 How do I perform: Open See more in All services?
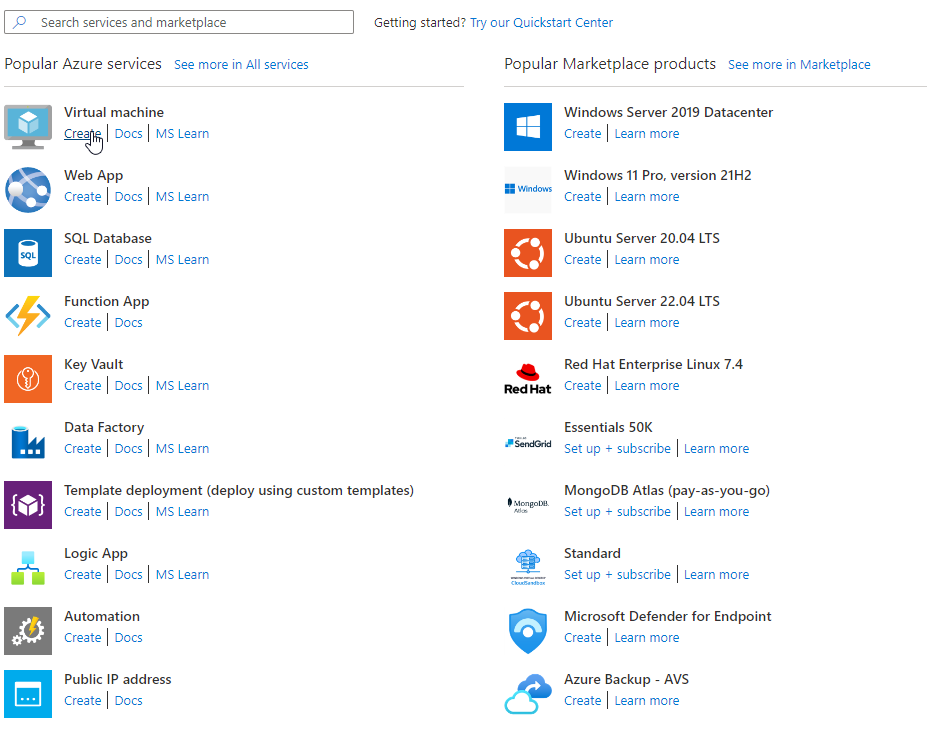(241, 64)
